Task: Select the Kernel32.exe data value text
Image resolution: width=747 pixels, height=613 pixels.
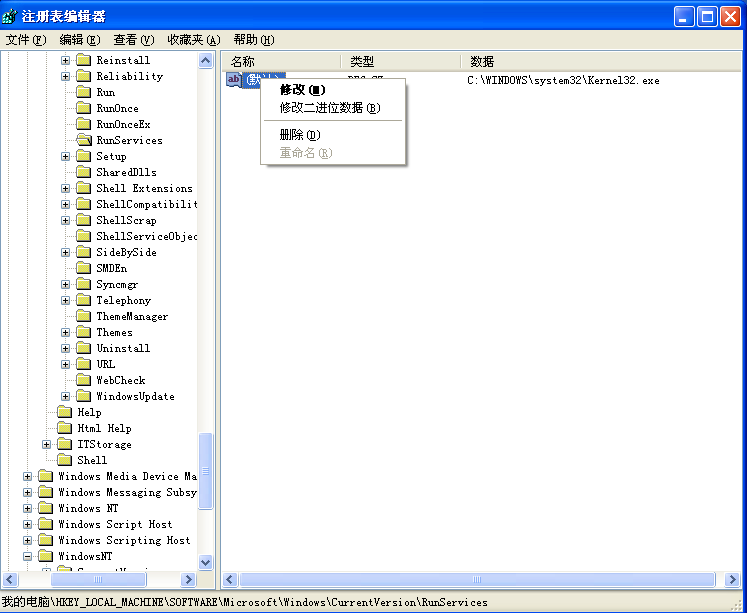Action: point(563,80)
